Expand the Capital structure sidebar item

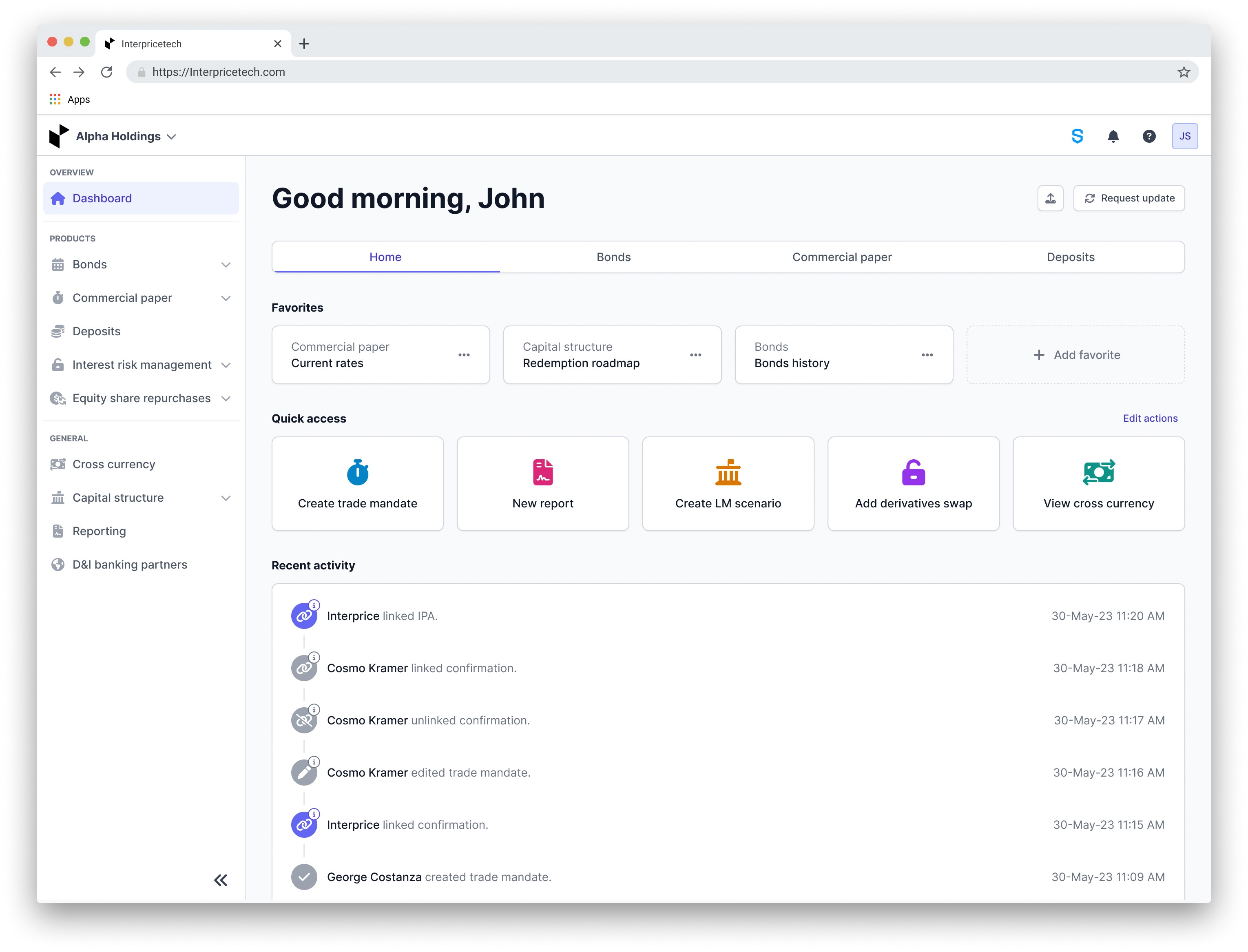click(226, 498)
